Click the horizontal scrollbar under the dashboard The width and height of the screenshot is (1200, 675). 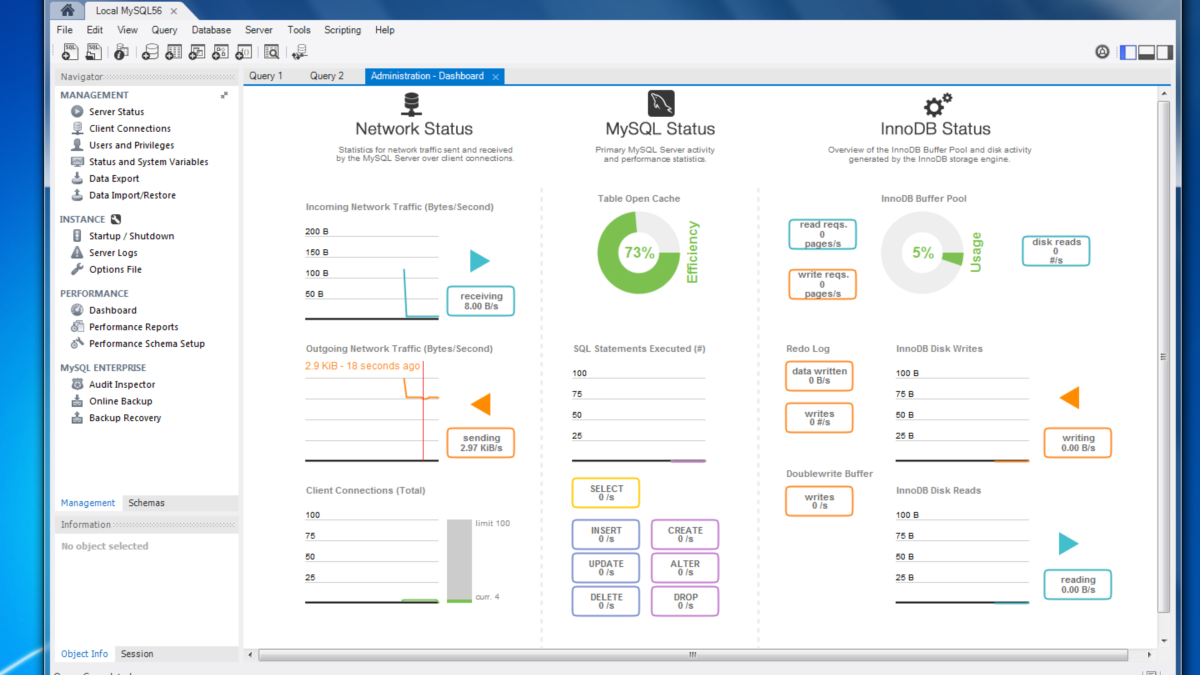[x=692, y=655]
